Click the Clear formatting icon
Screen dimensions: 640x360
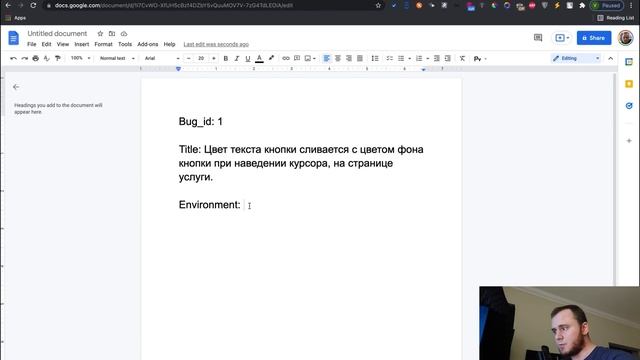pos(462,58)
